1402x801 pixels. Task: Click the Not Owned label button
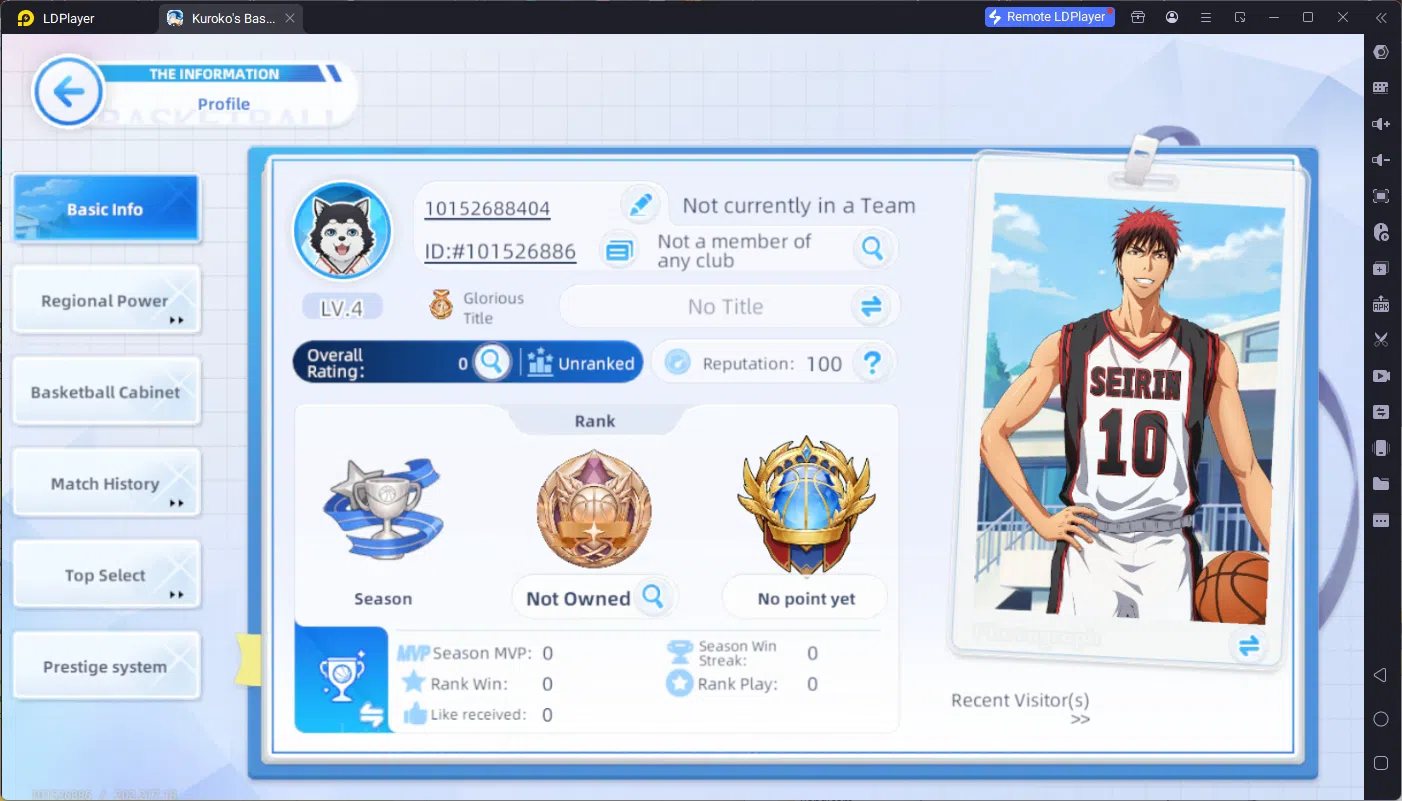[x=578, y=598]
